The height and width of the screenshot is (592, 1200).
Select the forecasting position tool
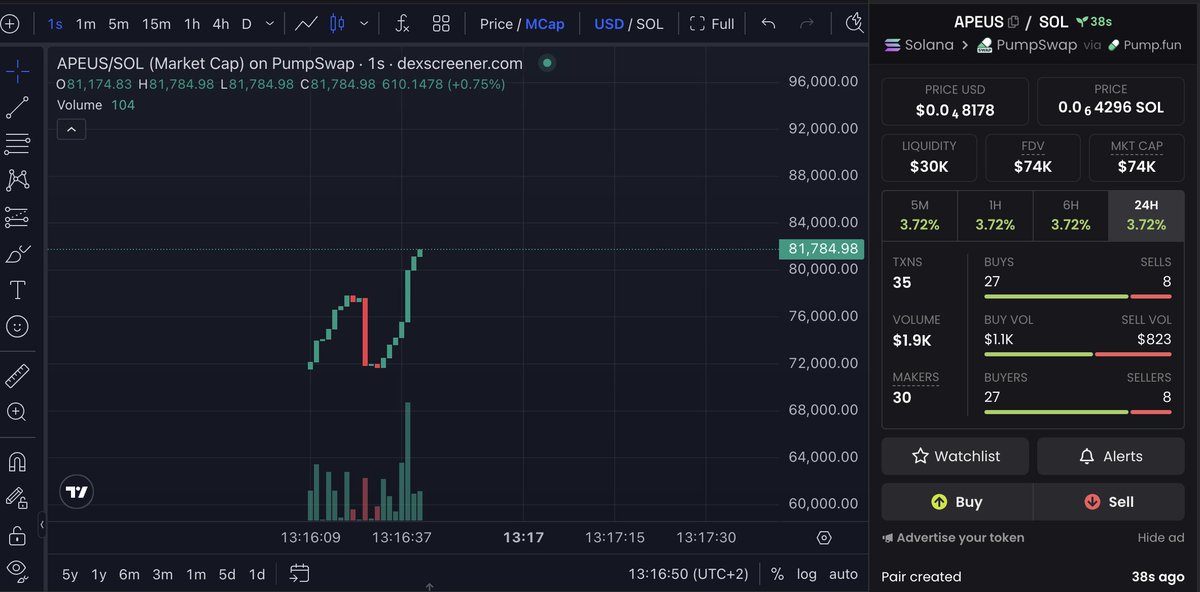pyautogui.click(x=17, y=217)
